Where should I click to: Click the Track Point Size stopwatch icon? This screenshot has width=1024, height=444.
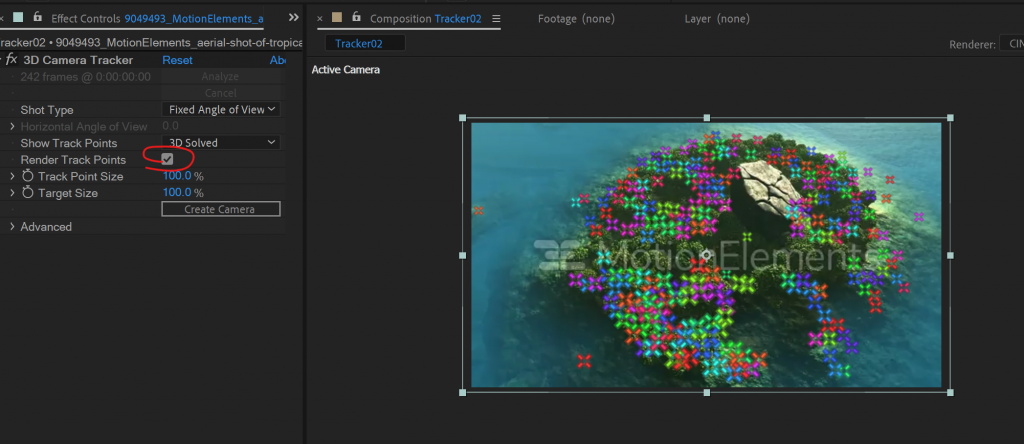(27, 176)
